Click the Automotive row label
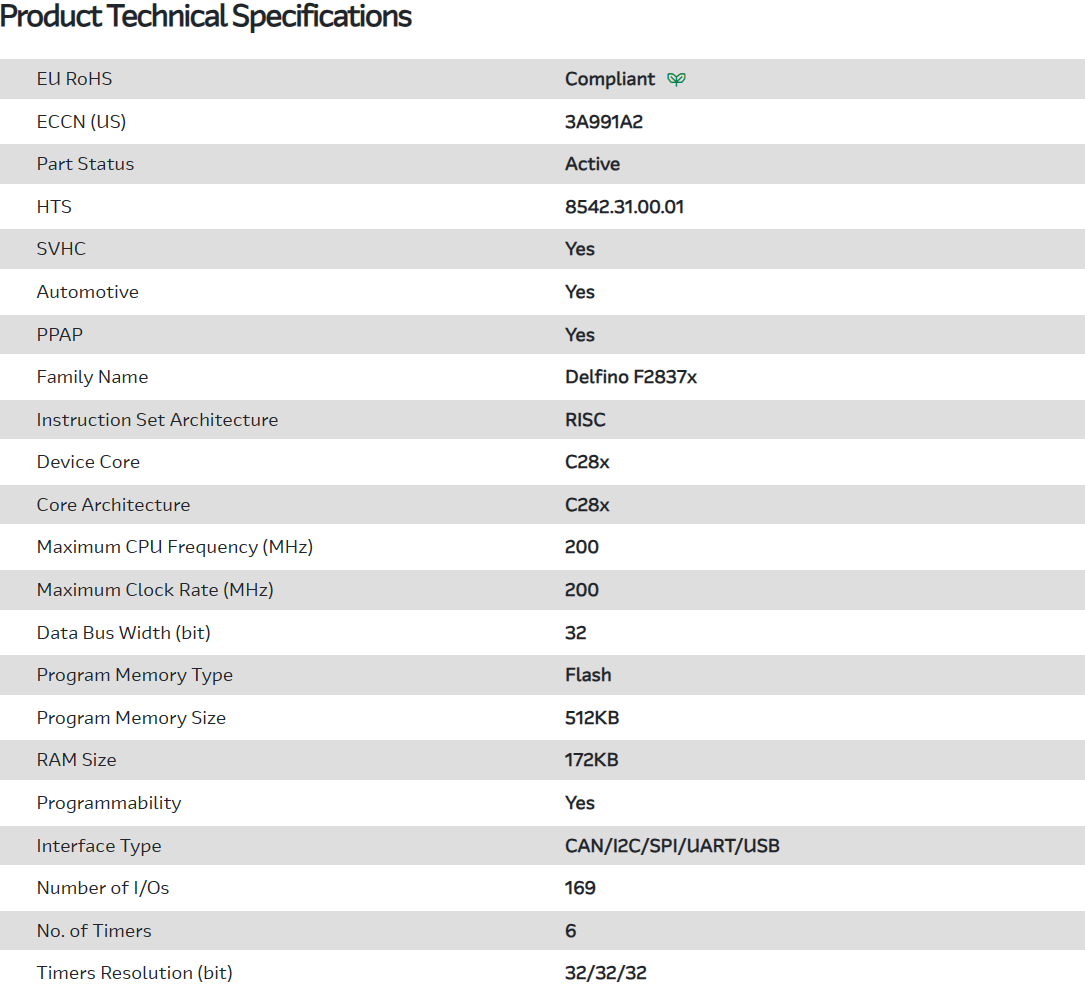The width and height of the screenshot is (1085, 992). (x=87, y=292)
